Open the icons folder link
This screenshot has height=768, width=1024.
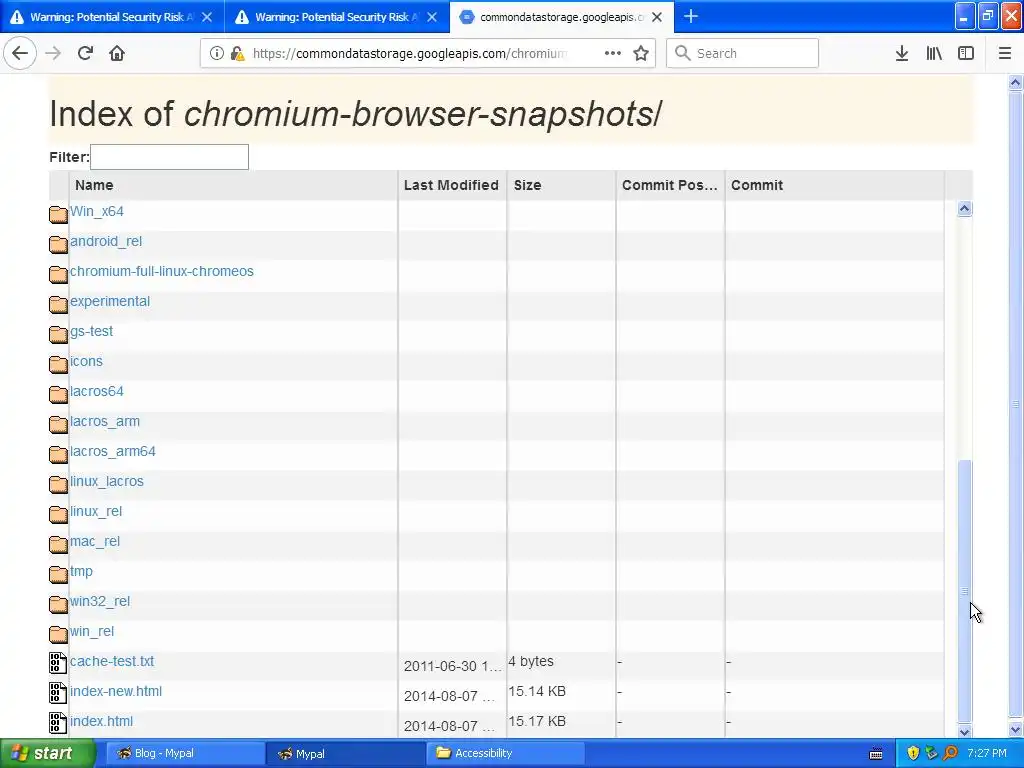(x=86, y=362)
